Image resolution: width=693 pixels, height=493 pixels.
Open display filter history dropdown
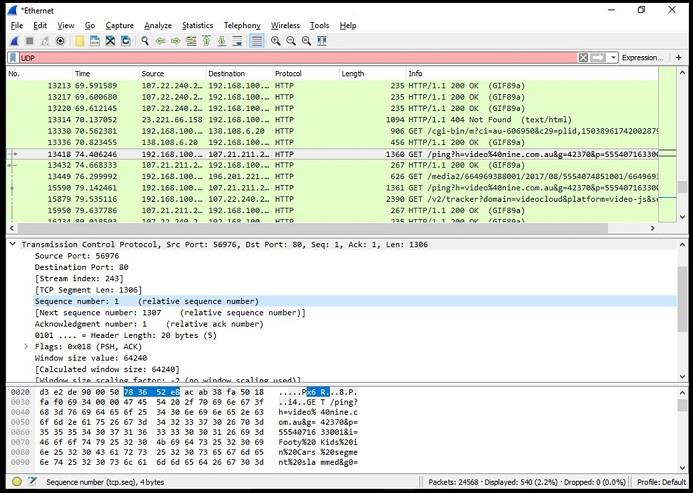613,58
